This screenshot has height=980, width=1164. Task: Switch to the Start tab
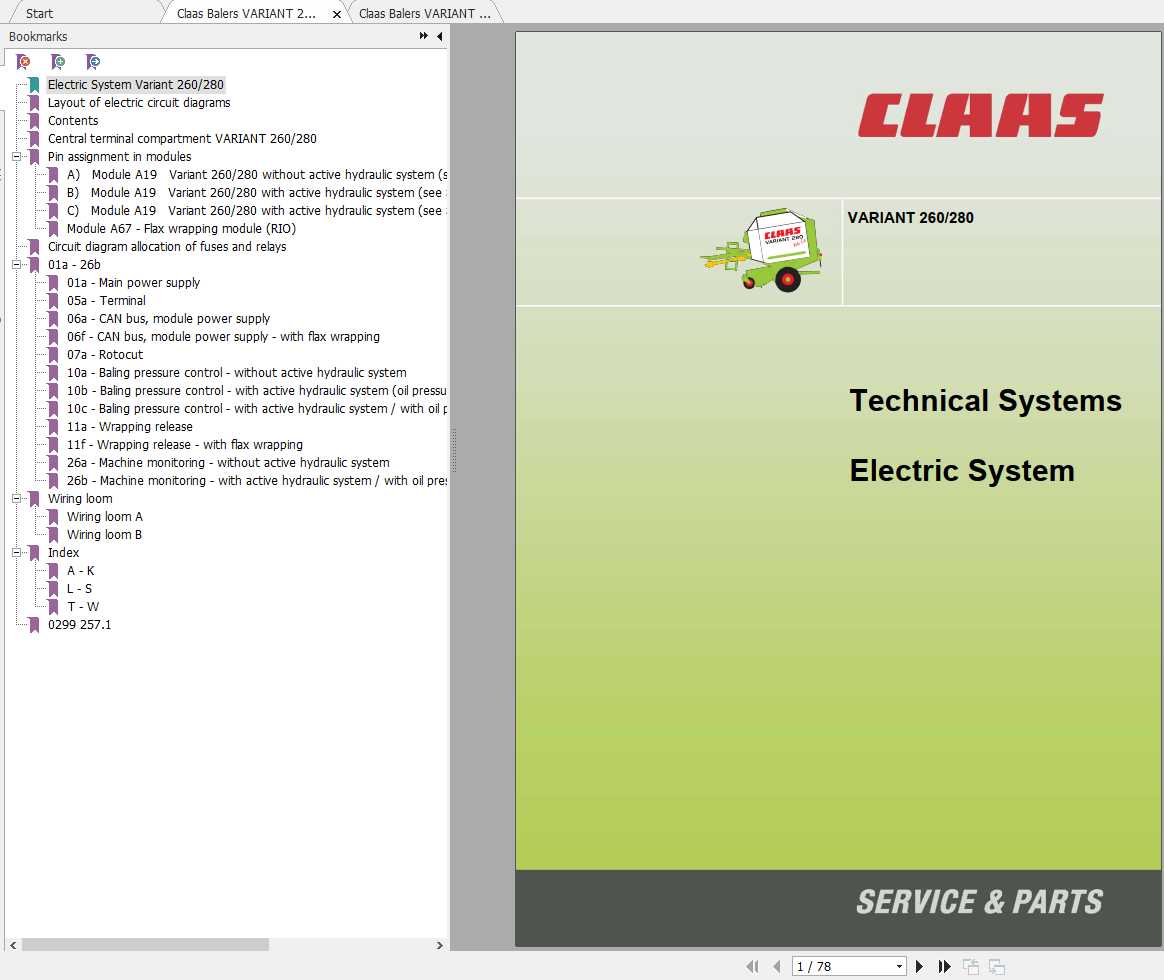coord(40,13)
